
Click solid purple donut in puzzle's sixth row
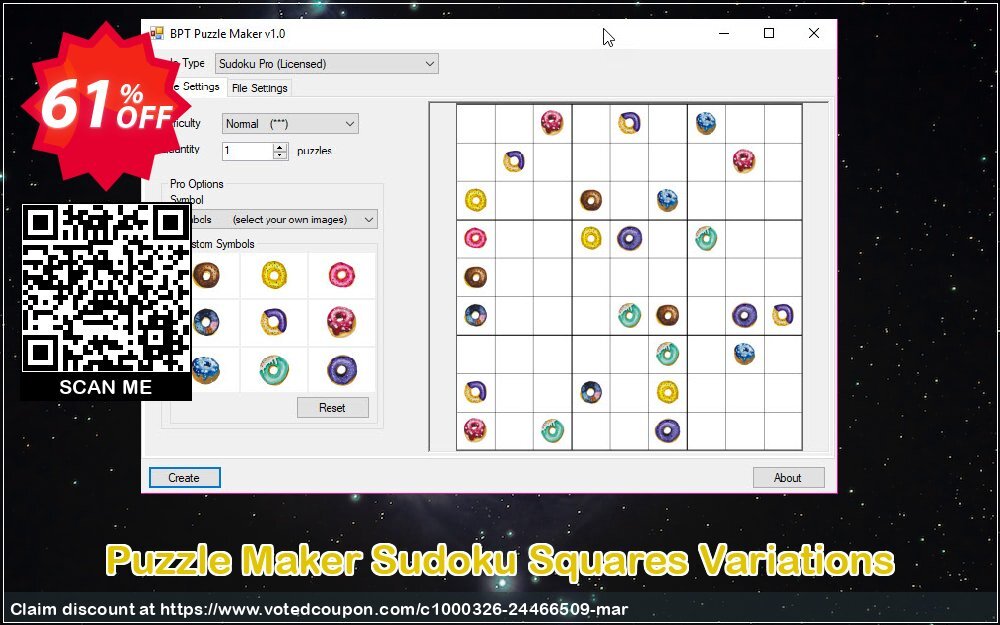click(744, 315)
